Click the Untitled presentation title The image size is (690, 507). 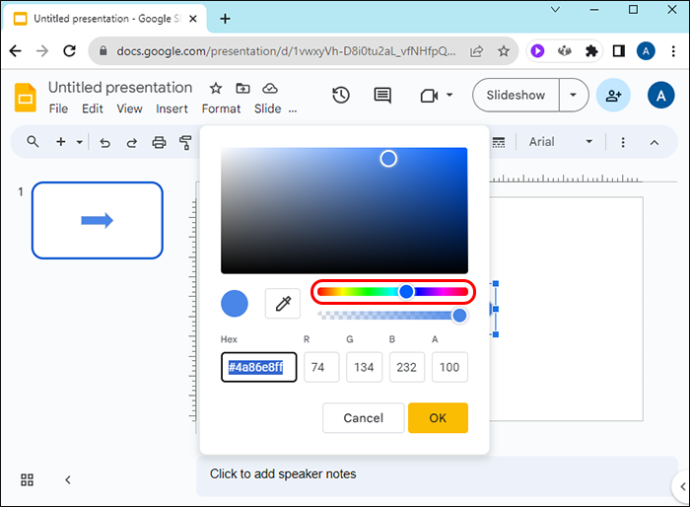[x=120, y=88]
